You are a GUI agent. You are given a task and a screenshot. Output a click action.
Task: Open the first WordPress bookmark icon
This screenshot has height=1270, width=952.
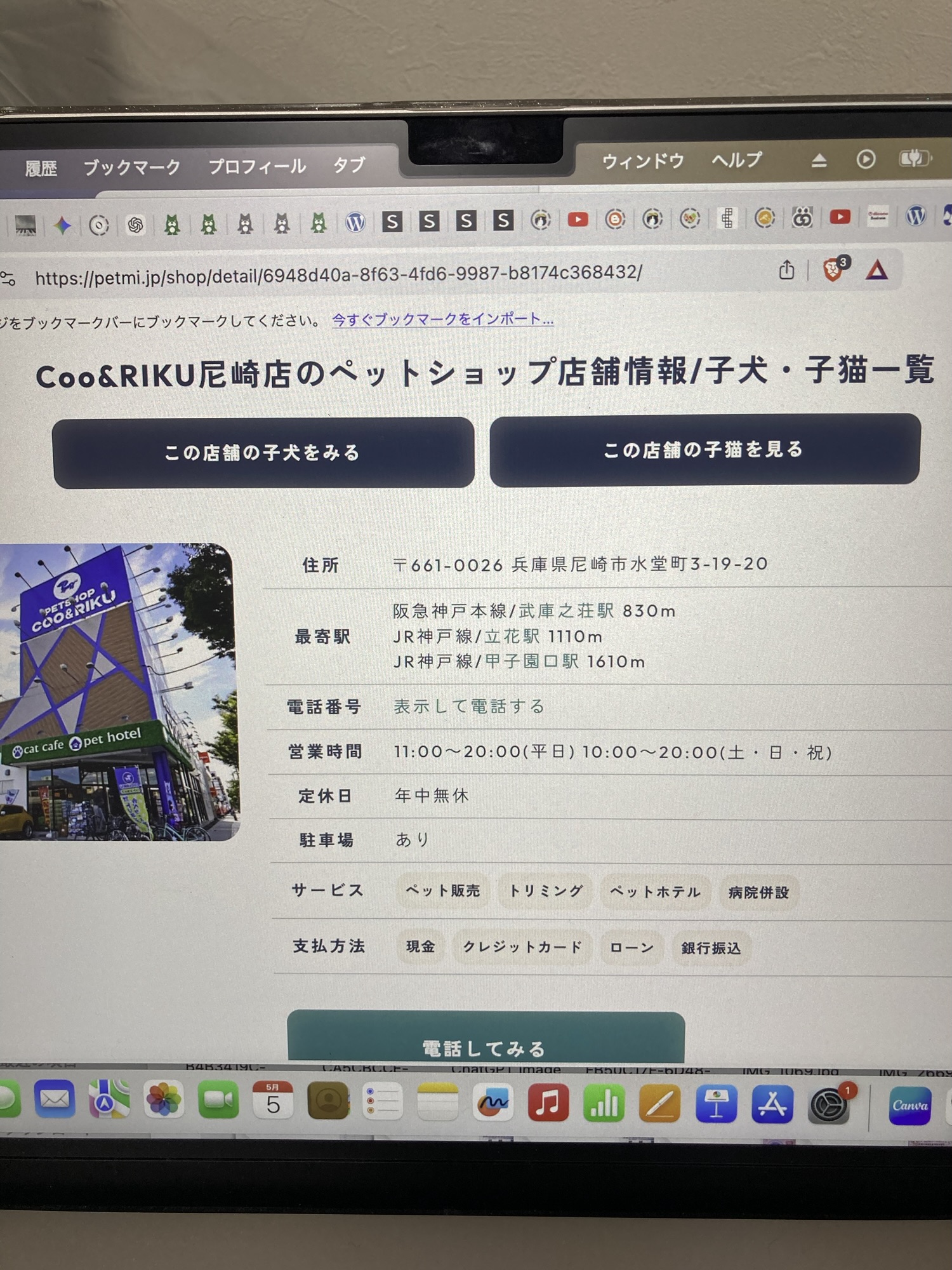click(x=355, y=222)
